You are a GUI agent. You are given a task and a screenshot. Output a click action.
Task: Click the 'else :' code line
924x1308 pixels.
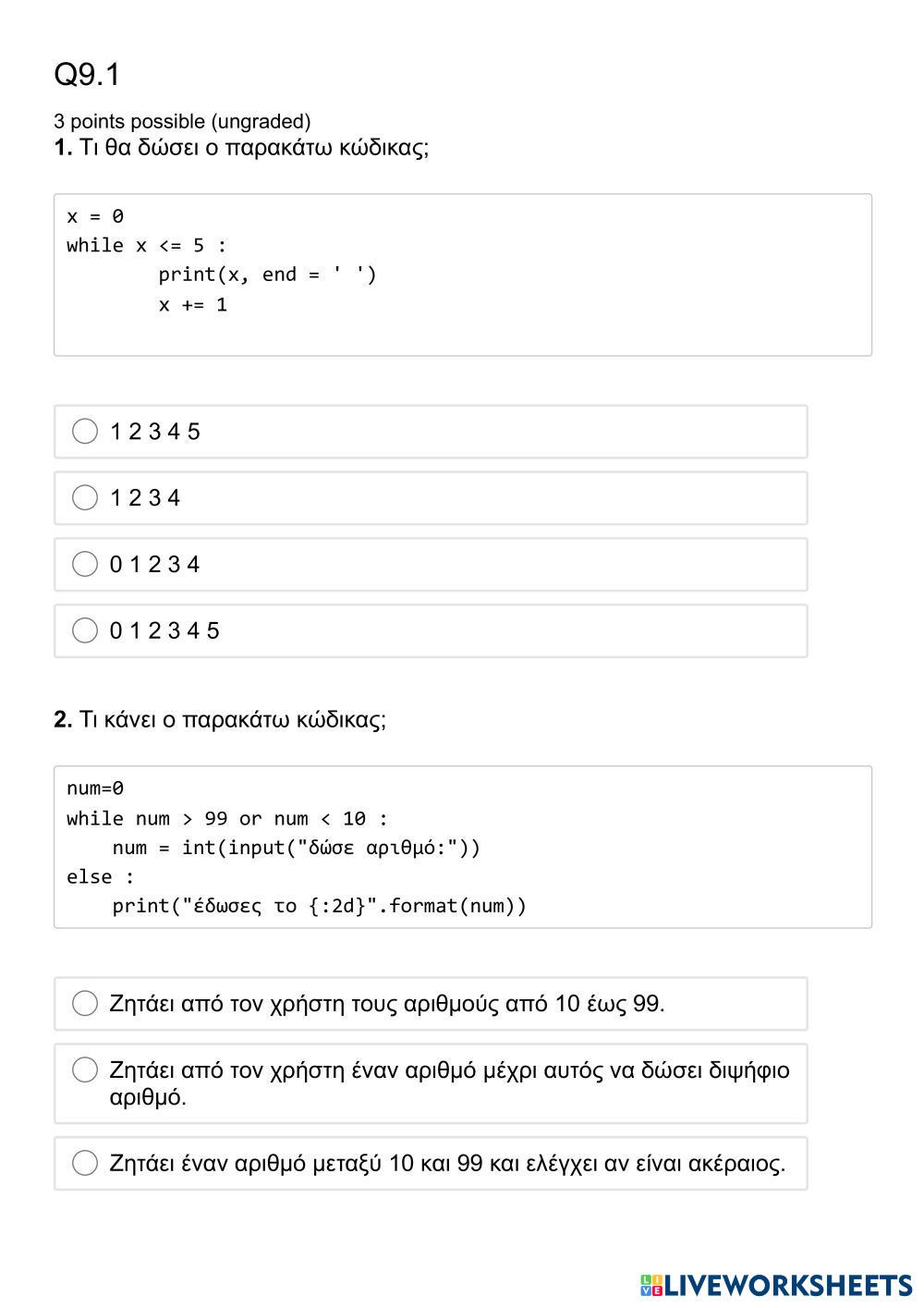[100, 876]
